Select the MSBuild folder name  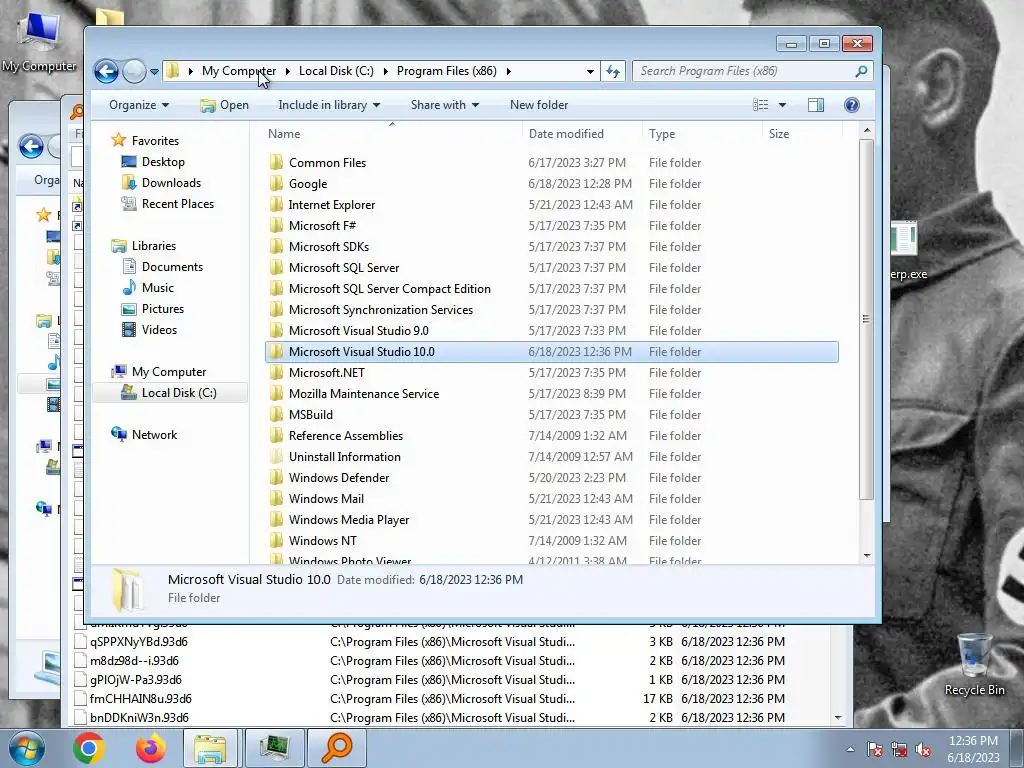pos(311,415)
